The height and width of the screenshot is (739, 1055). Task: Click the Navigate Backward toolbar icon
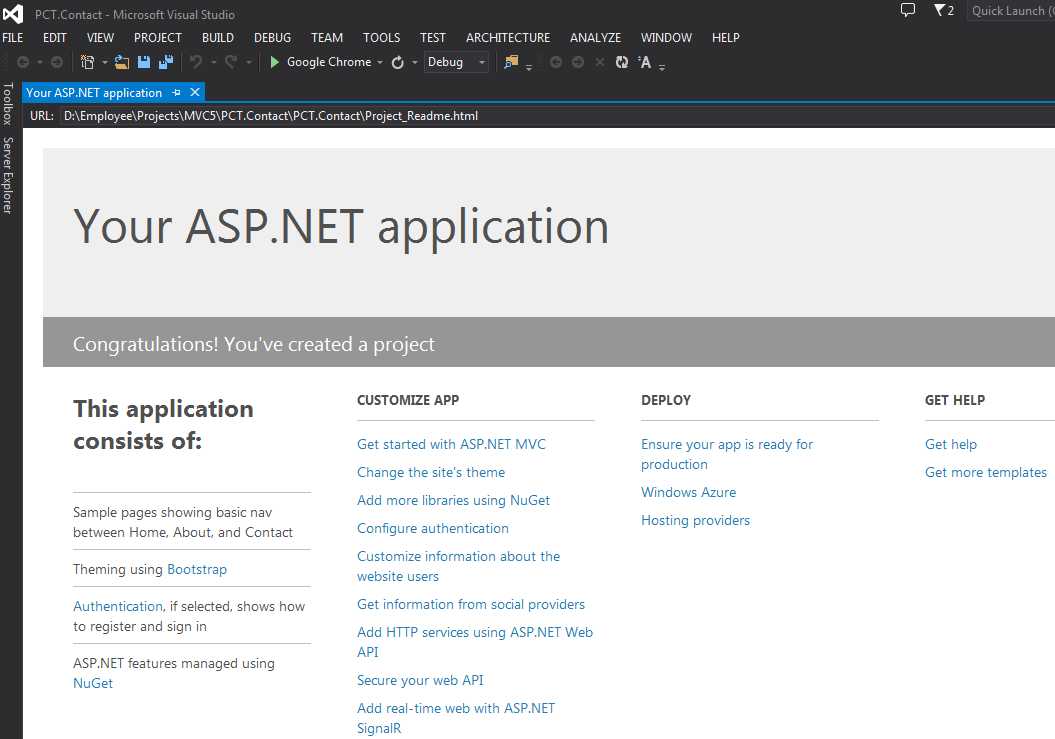(23, 62)
